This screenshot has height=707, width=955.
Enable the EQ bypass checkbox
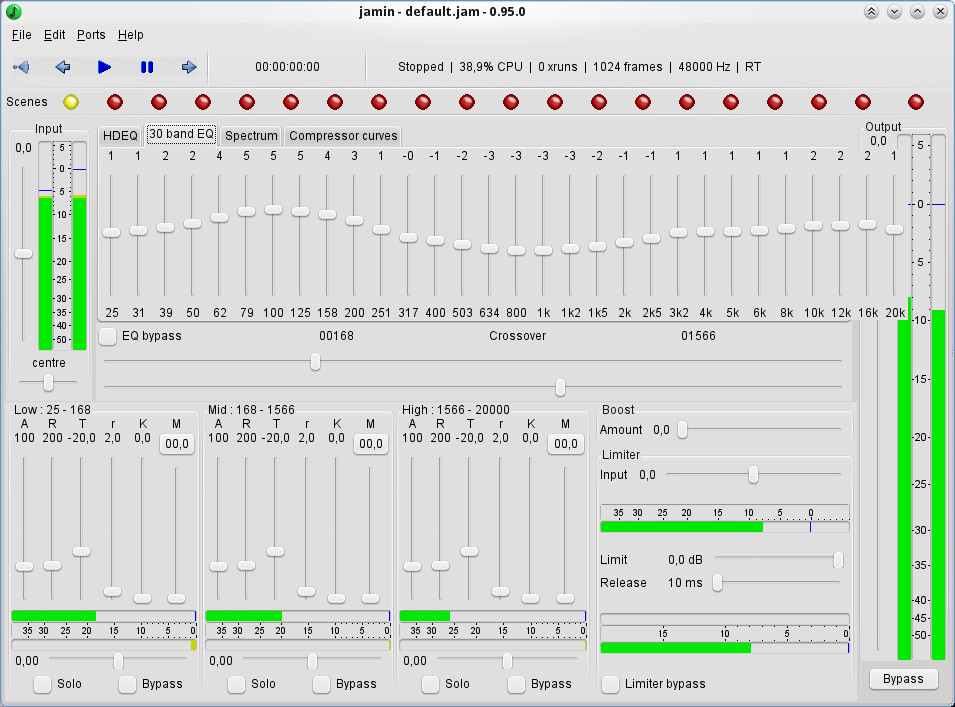pos(108,336)
